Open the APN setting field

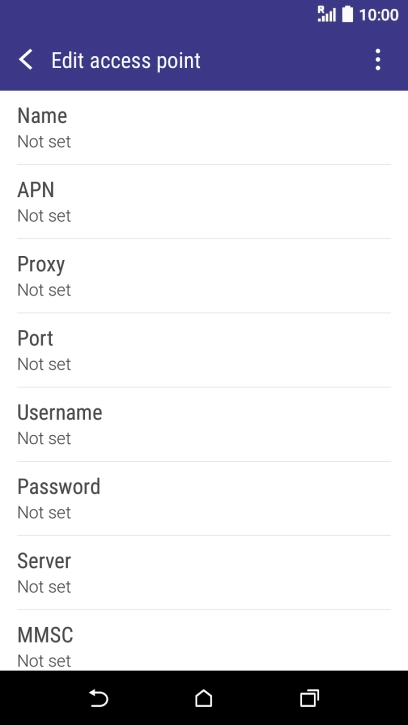click(x=204, y=202)
